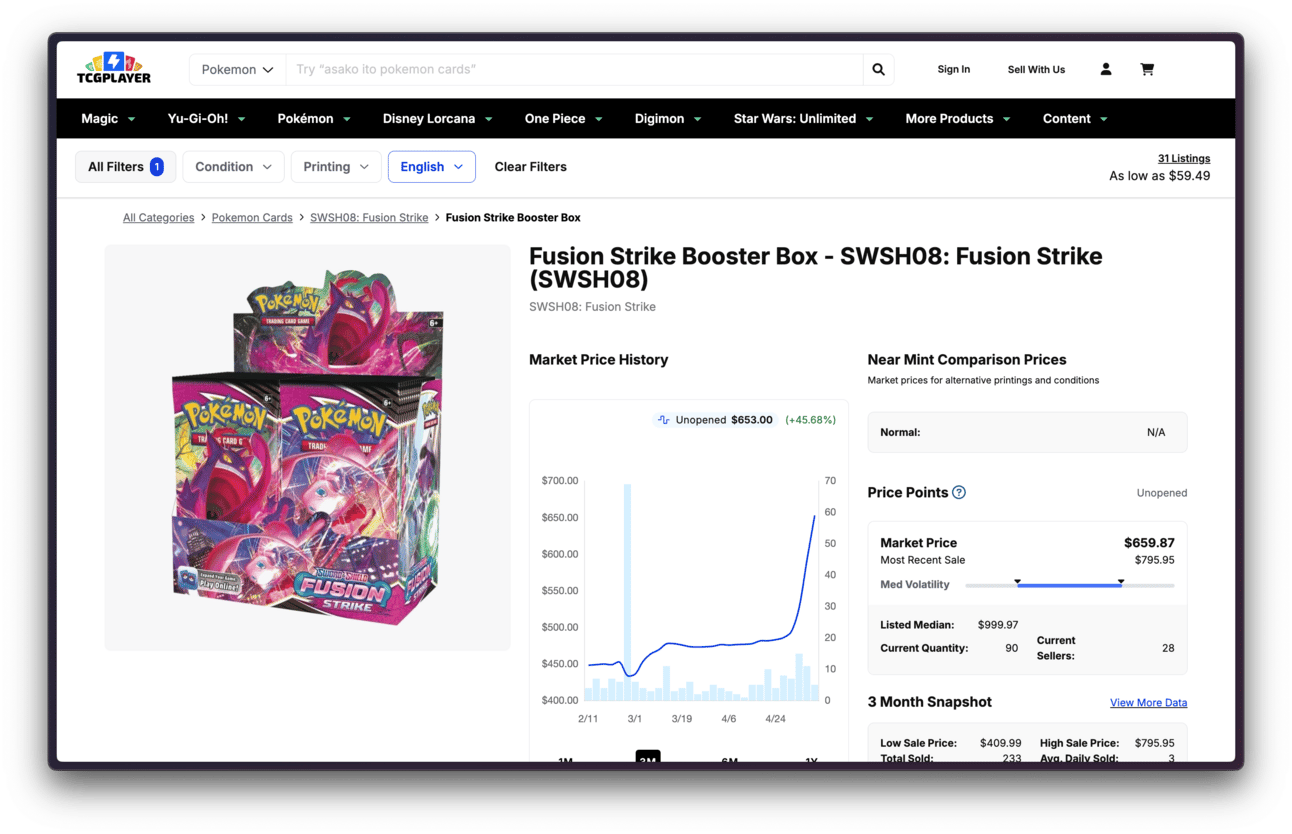Screen dimensions: 1292x834
Task: Open the English language filter dropdown
Action: 432,167
